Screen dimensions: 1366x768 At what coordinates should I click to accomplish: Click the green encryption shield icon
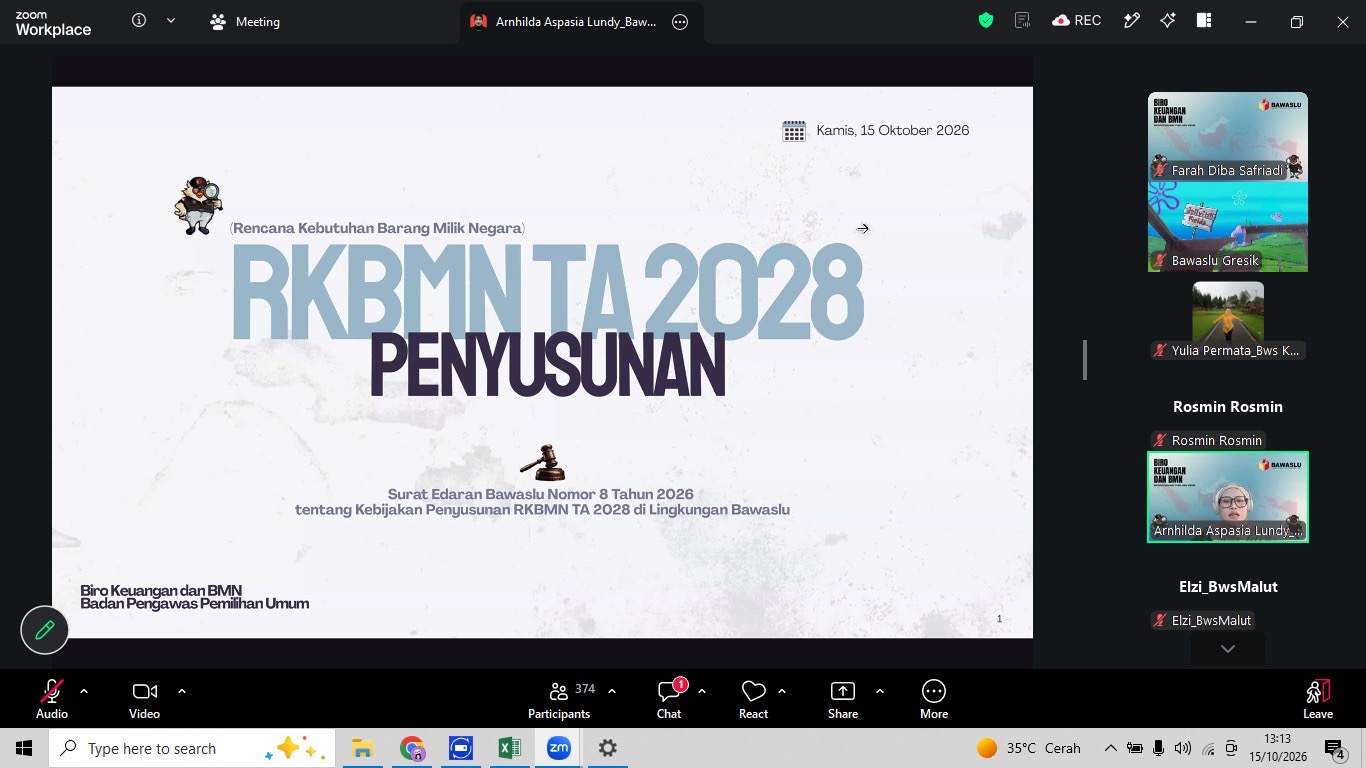986,21
